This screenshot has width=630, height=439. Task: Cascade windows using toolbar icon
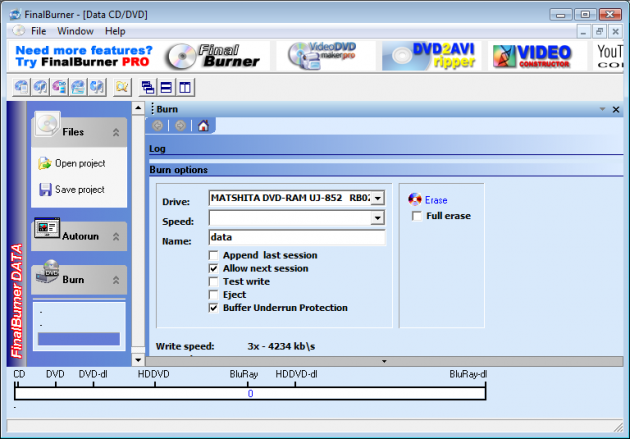click(147, 87)
